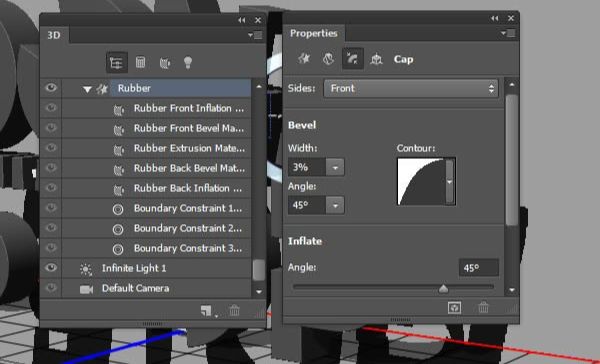Image resolution: width=600 pixels, height=364 pixels.
Task: Open the Sides dropdown set to Front
Action: coord(411,88)
